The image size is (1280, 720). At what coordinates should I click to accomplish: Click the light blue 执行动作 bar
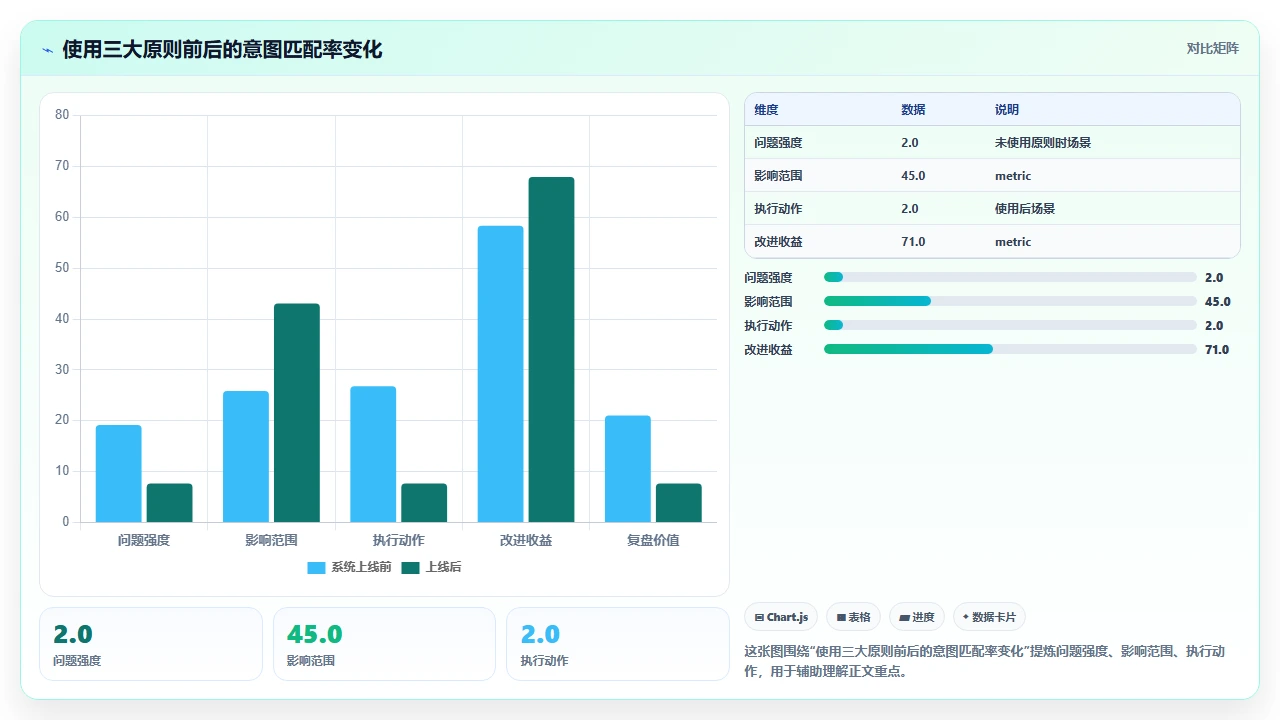pyautogui.click(x=373, y=454)
